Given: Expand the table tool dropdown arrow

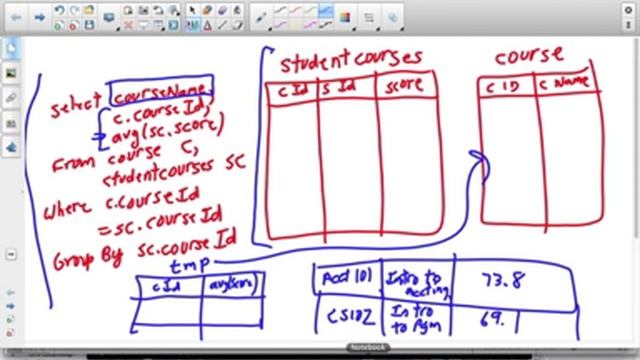Looking at the screenshot, I should coord(164,29).
